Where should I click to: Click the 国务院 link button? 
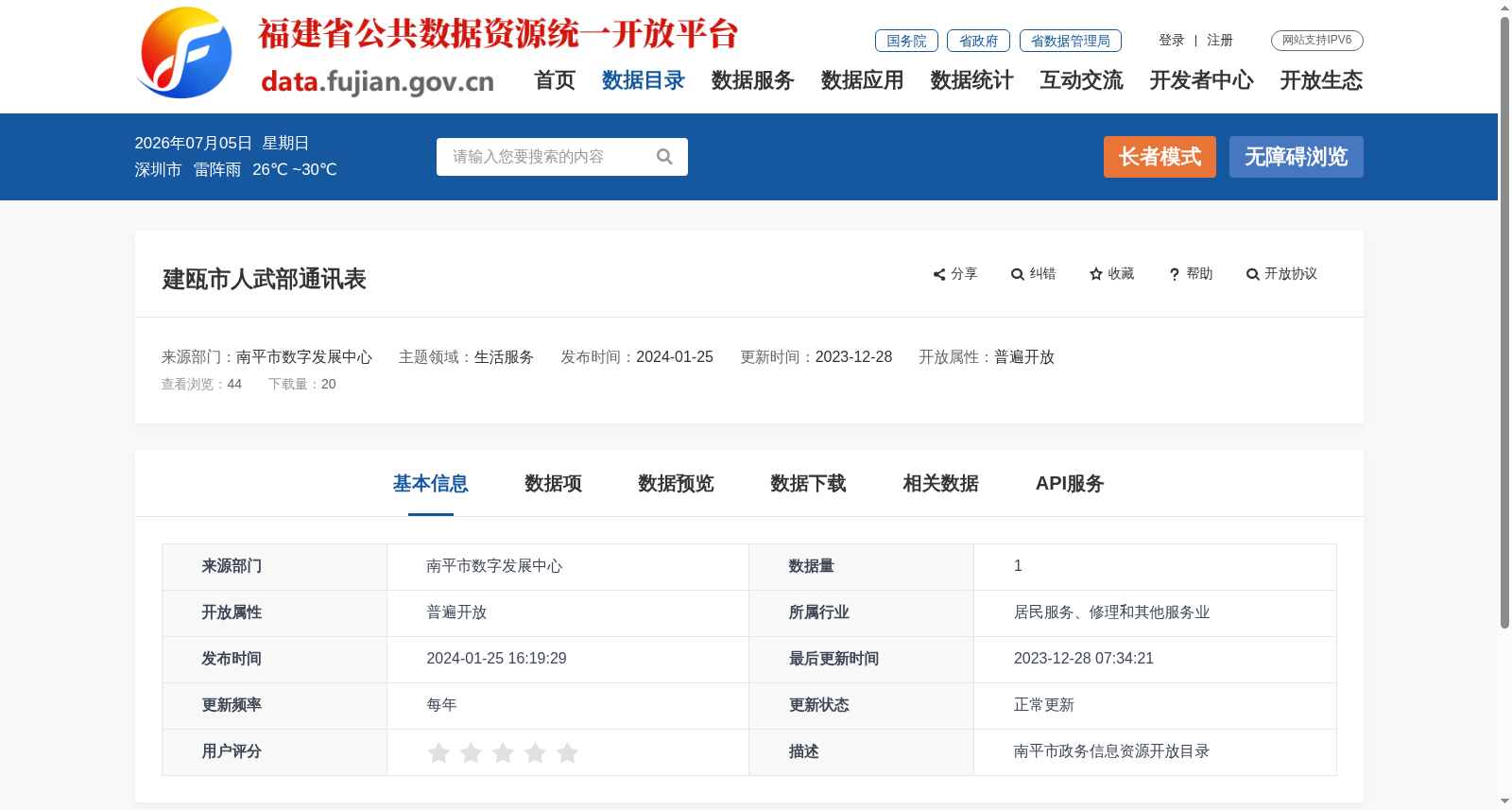click(906, 41)
